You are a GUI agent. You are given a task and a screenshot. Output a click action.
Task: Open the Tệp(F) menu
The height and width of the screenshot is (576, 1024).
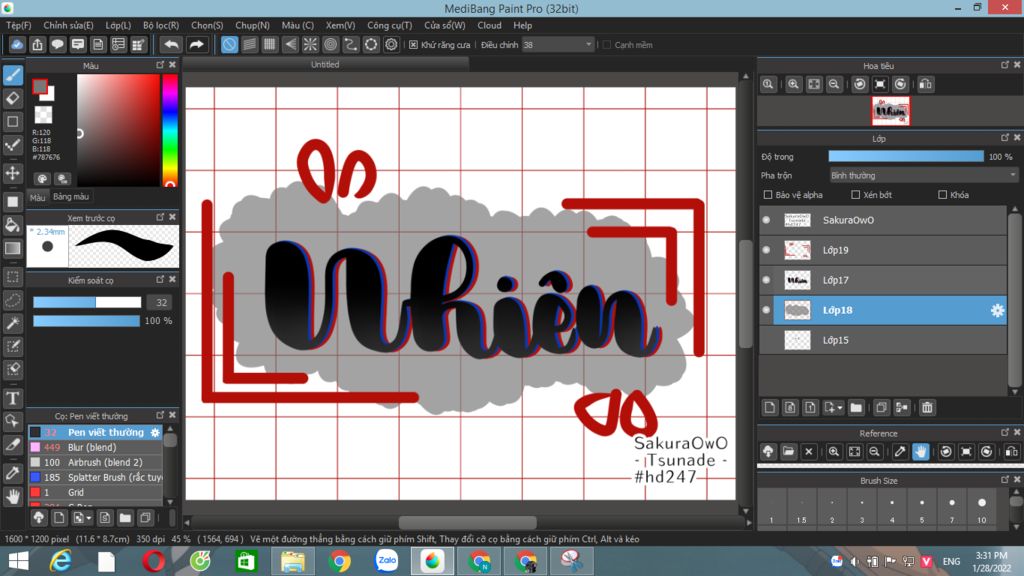coord(19,25)
